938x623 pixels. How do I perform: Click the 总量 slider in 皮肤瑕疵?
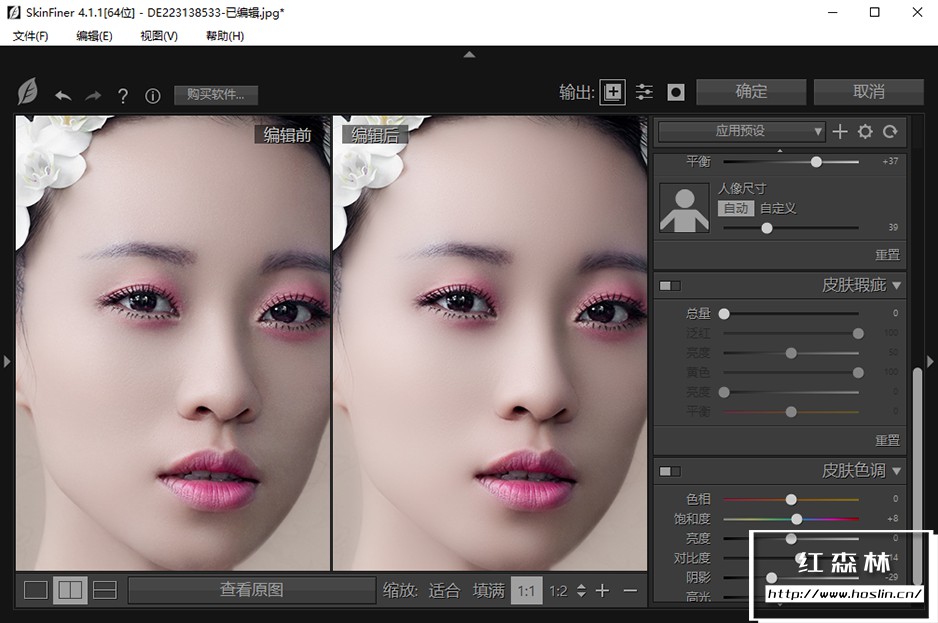[791, 314]
